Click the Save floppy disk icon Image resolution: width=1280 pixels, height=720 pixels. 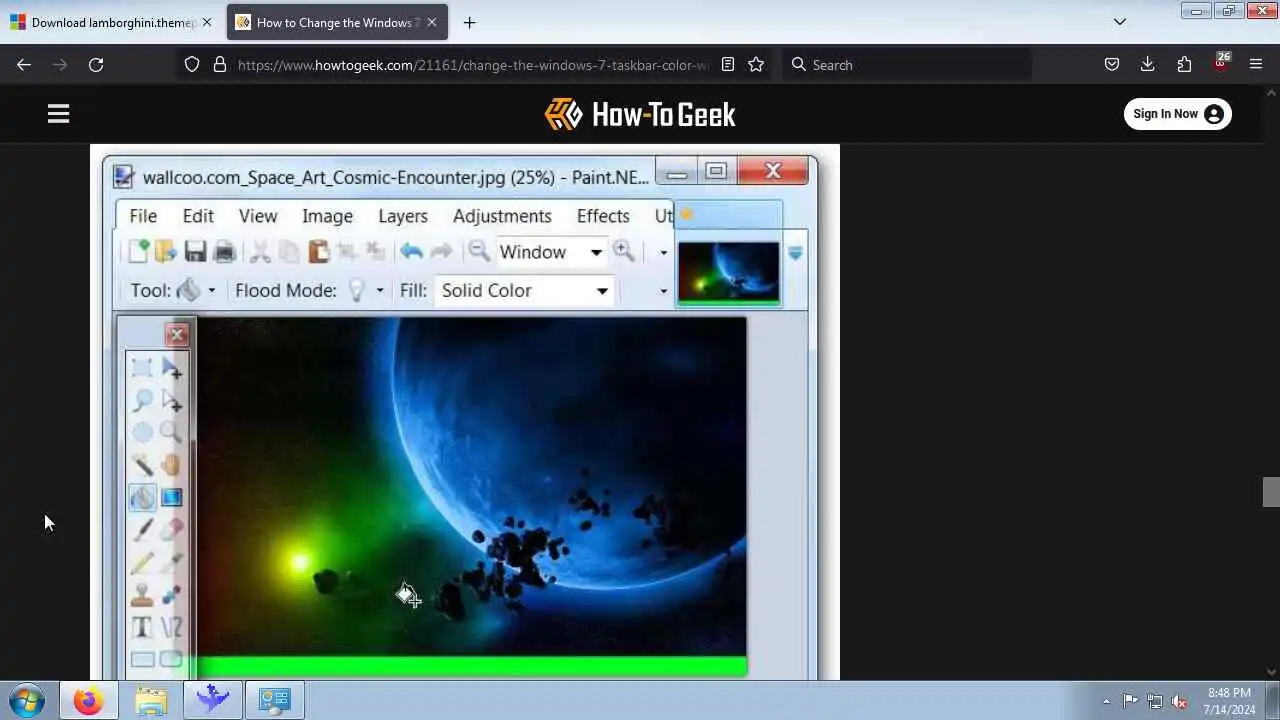click(x=195, y=252)
